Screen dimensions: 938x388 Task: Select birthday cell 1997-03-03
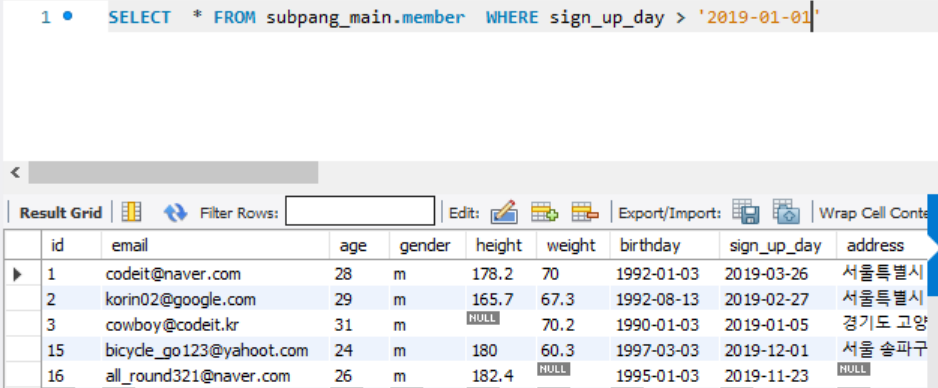pyautogui.click(x=657, y=350)
